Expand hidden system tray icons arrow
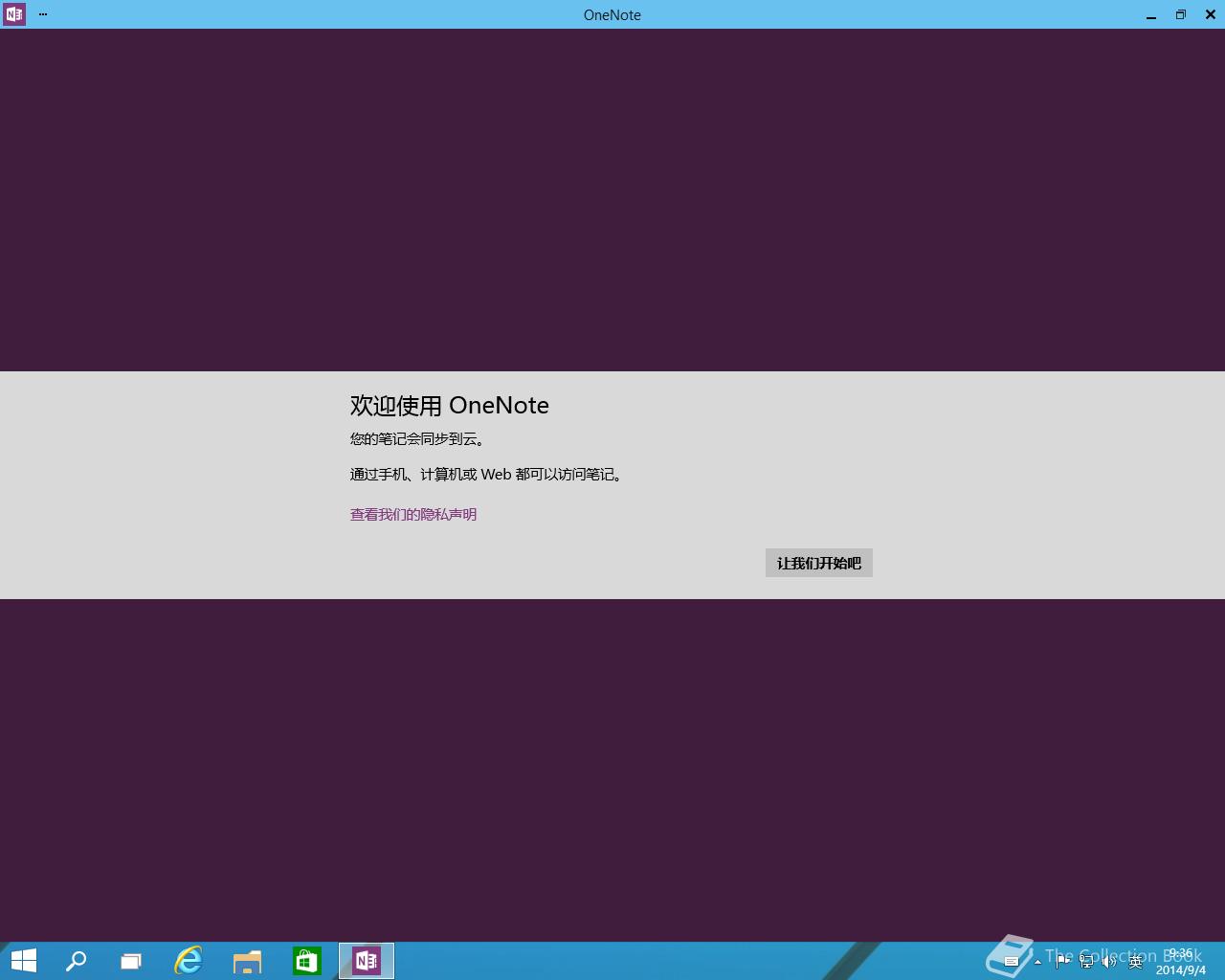1225x980 pixels. point(1037,962)
